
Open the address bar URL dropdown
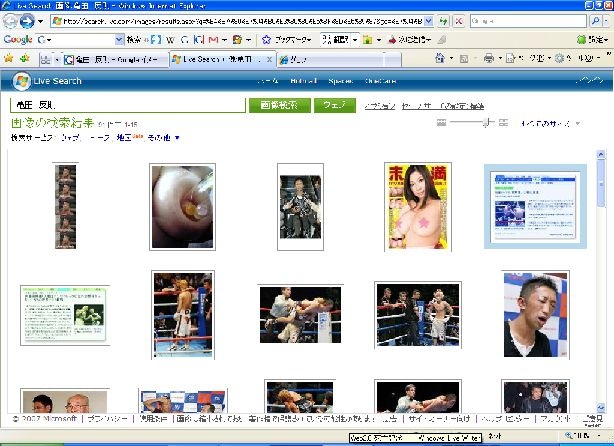[x=429, y=21]
